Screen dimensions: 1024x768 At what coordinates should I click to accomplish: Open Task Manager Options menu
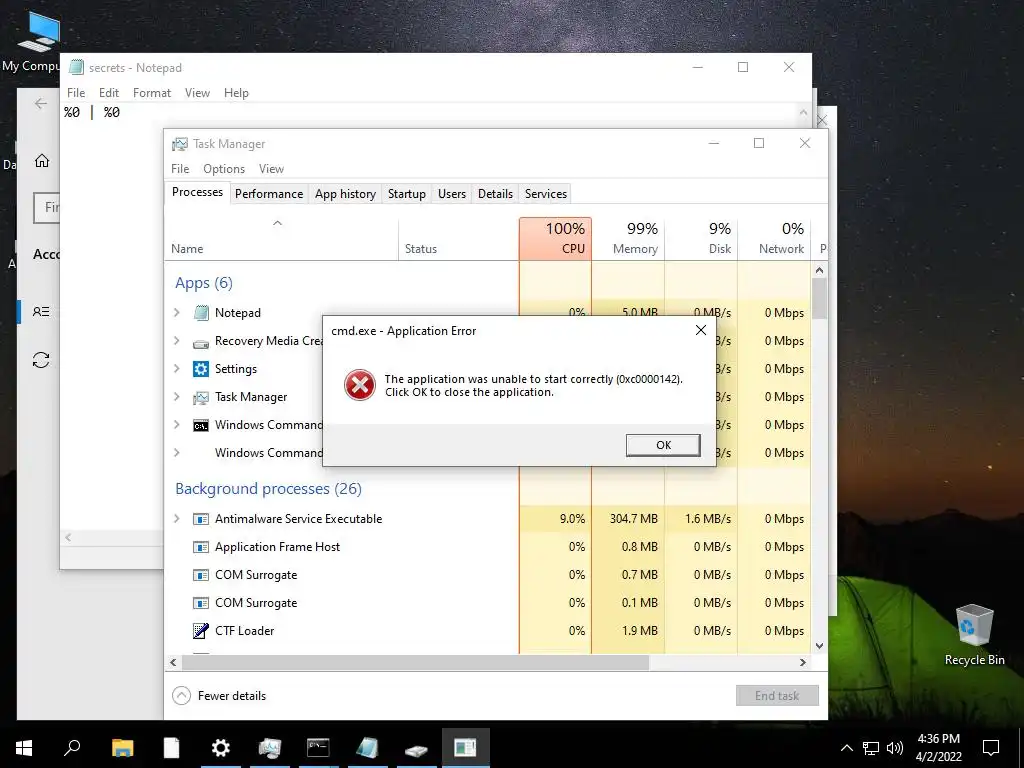(x=224, y=169)
